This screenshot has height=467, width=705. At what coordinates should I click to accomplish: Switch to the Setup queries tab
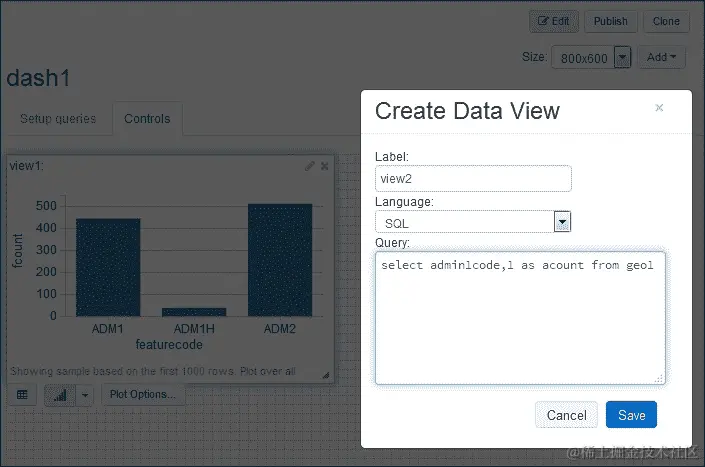click(58, 119)
